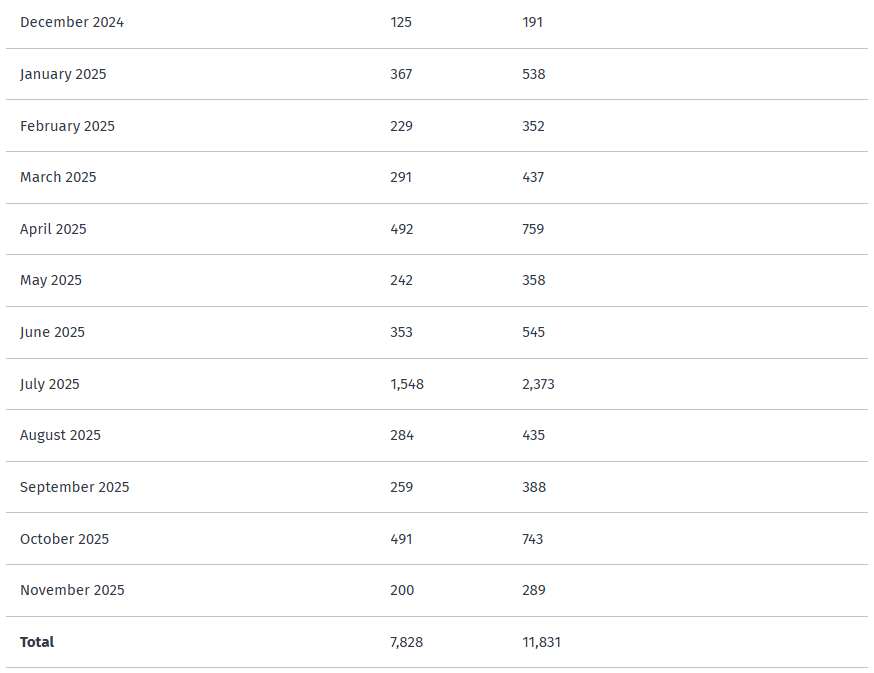Click the 759 value in April 2025 row

coord(533,229)
